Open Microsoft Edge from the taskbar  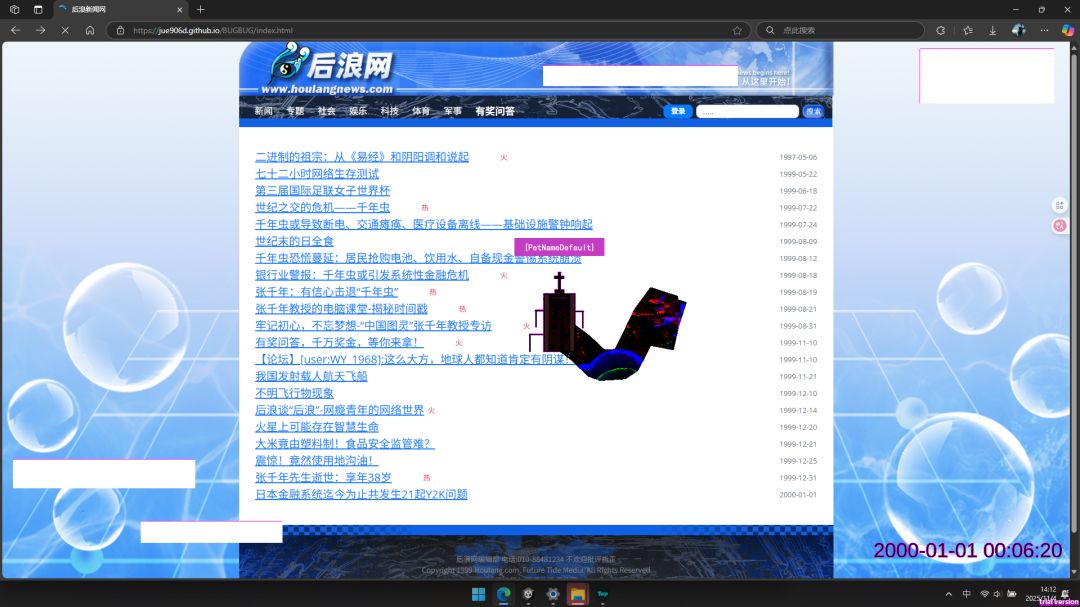503,594
